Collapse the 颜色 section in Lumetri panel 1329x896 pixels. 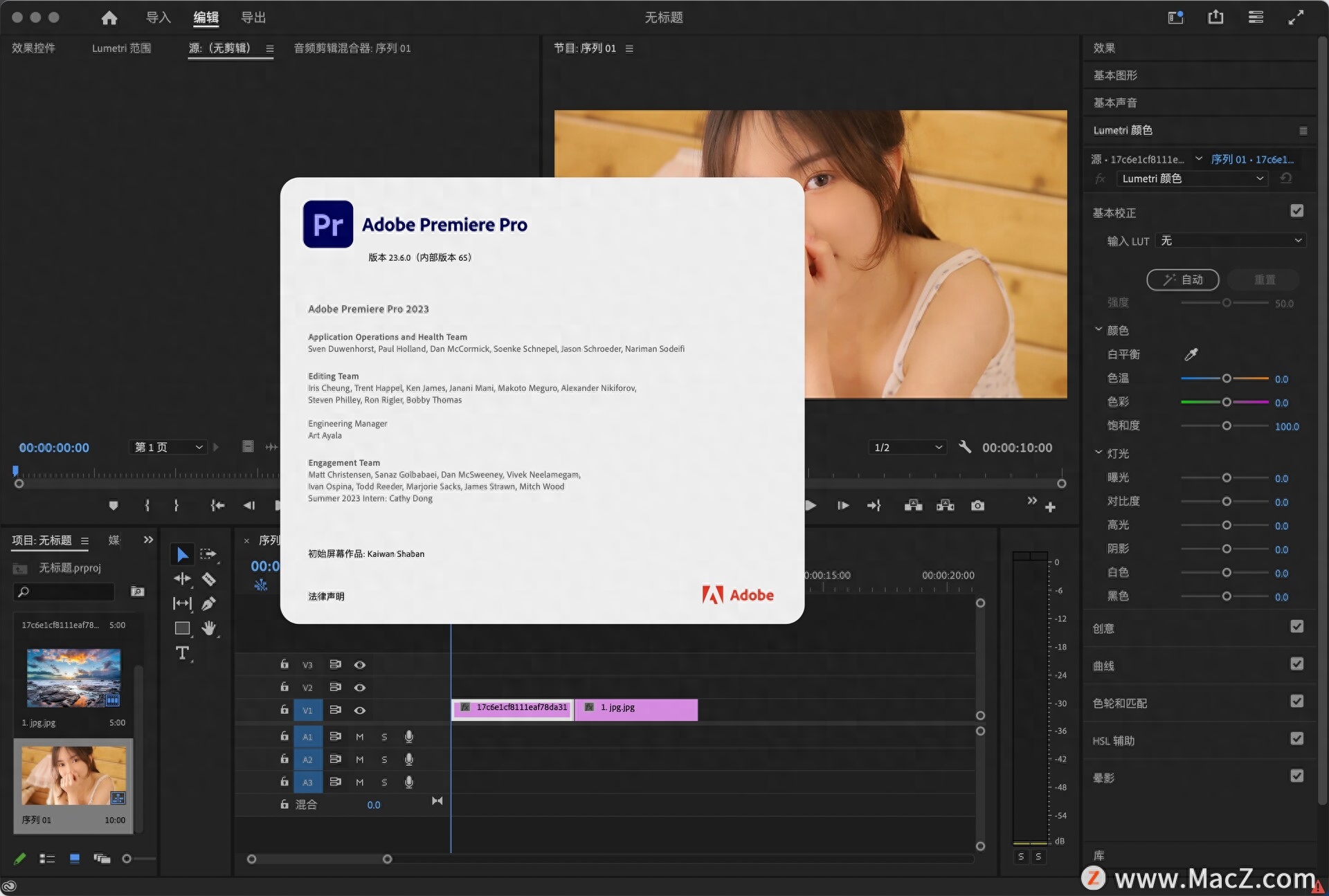1098,329
